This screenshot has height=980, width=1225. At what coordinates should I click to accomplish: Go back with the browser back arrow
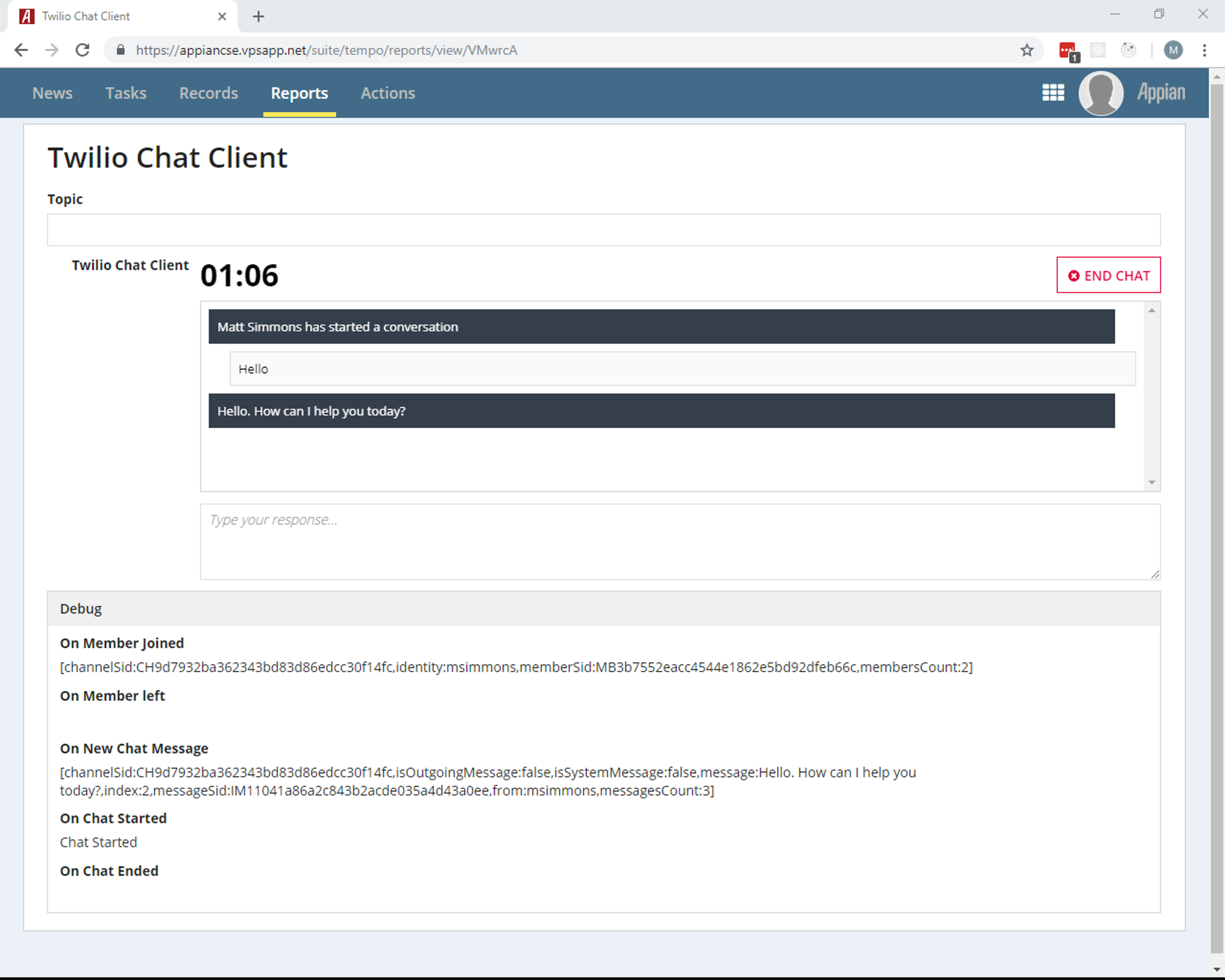coord(21,50)
